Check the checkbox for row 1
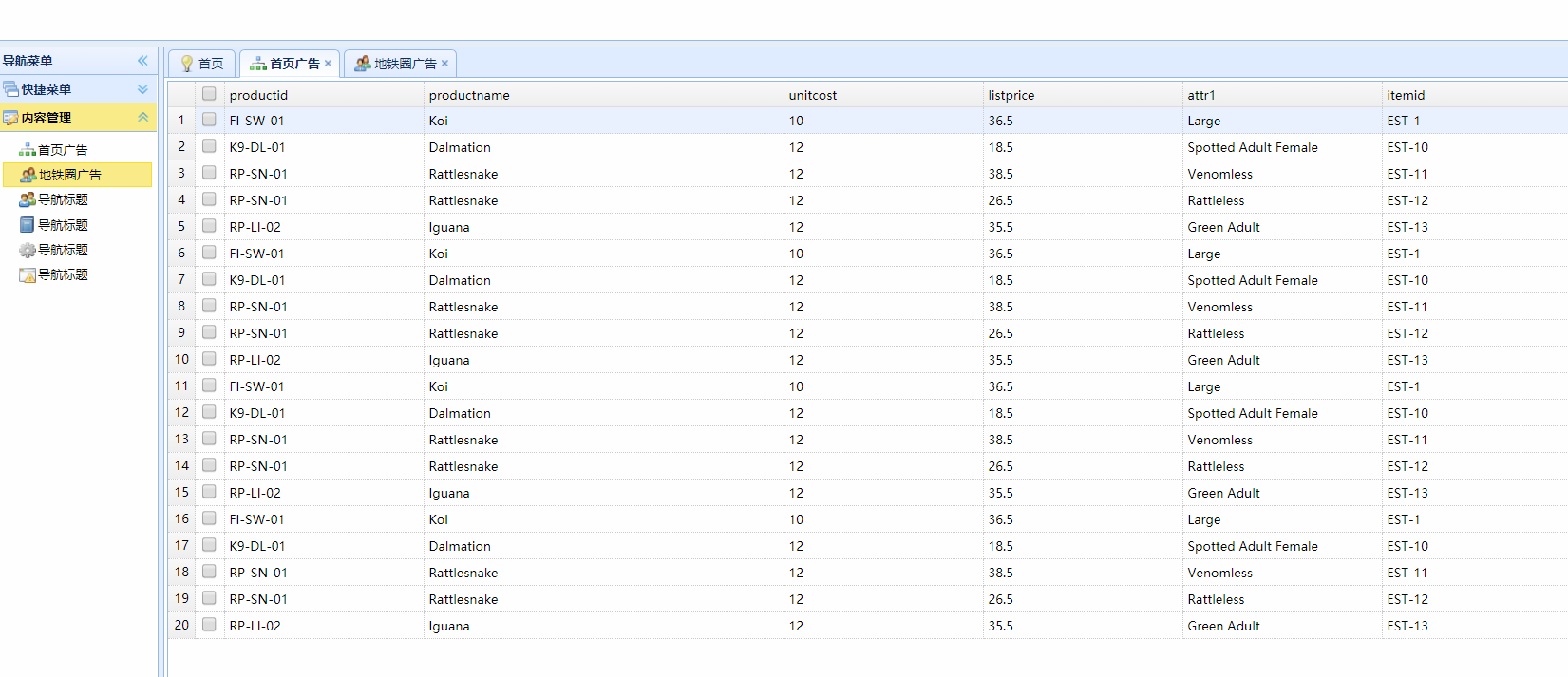 [x=209, y=120]
